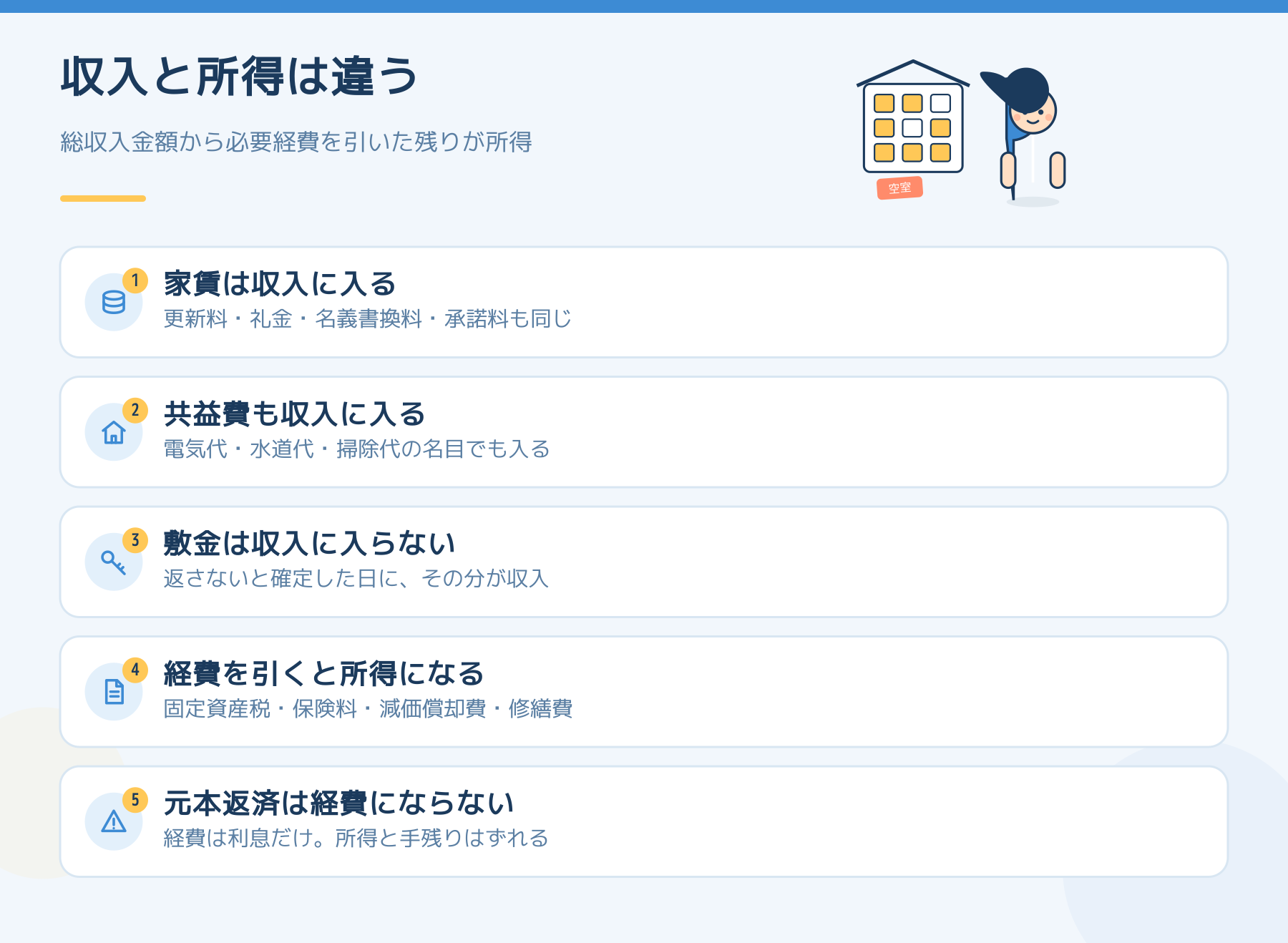Click the coin stack icon beside 家賃は収入に入る
Screen dimensions: 1288x943
(114, 303)
